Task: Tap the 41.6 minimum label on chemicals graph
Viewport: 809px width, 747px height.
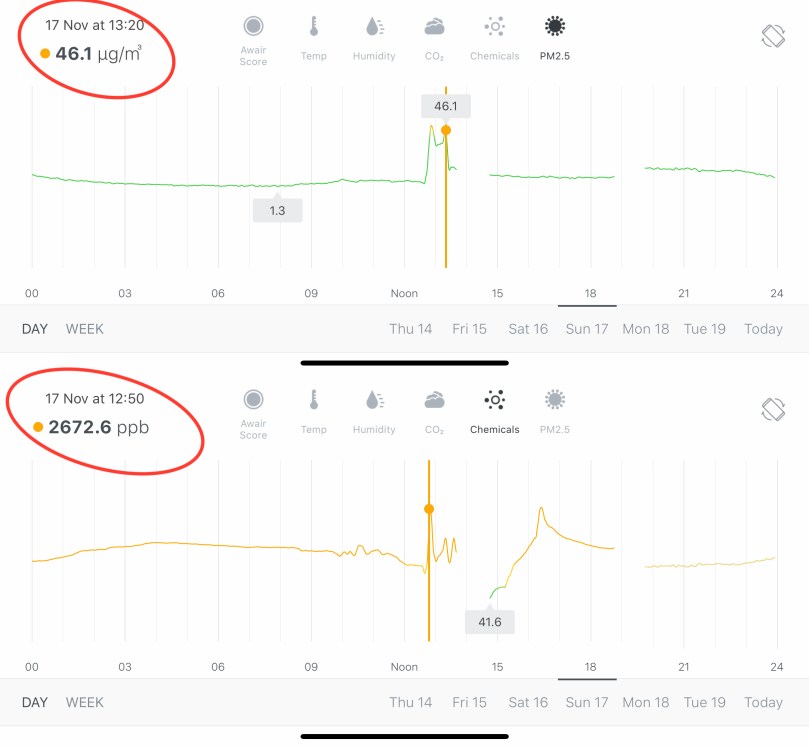Action: [x=490, y=622]
